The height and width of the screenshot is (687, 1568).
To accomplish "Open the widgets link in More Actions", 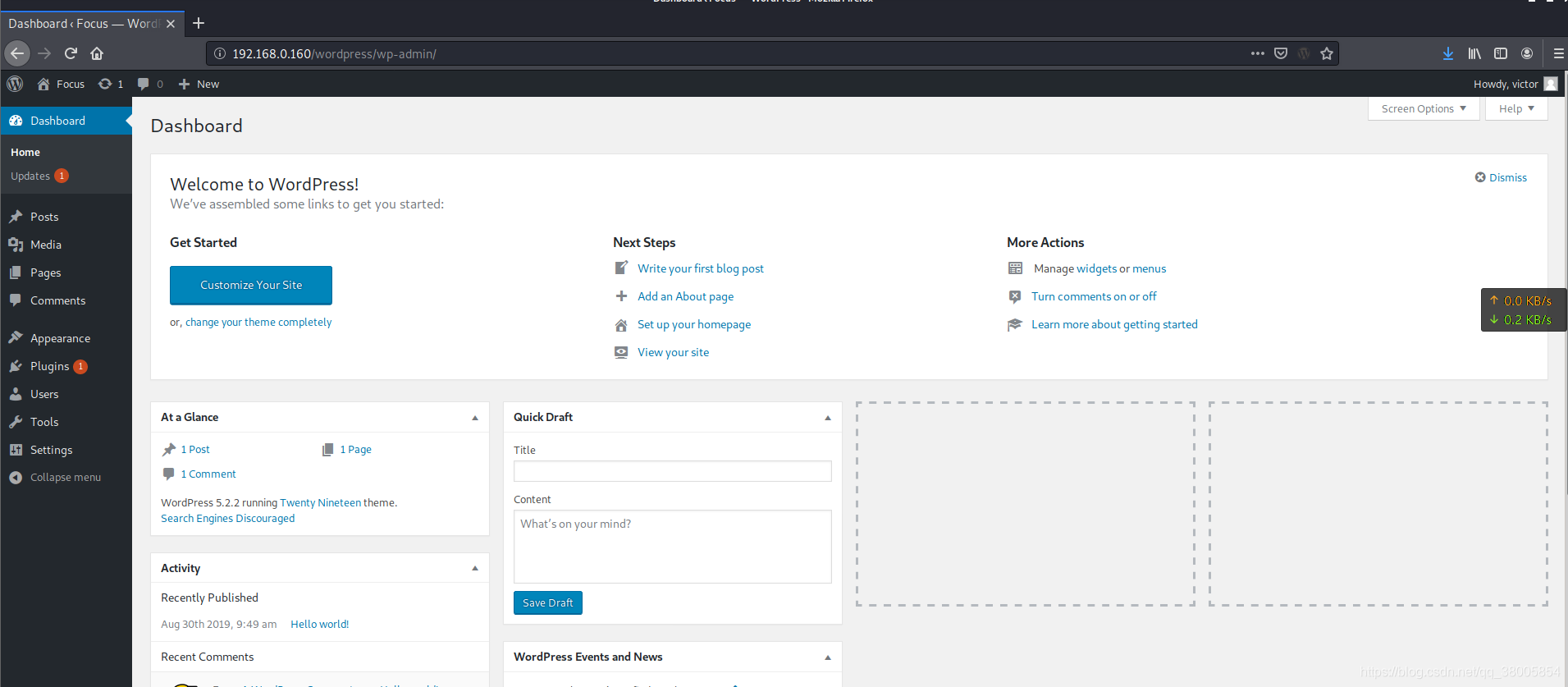I will [x=1096, y=268].
